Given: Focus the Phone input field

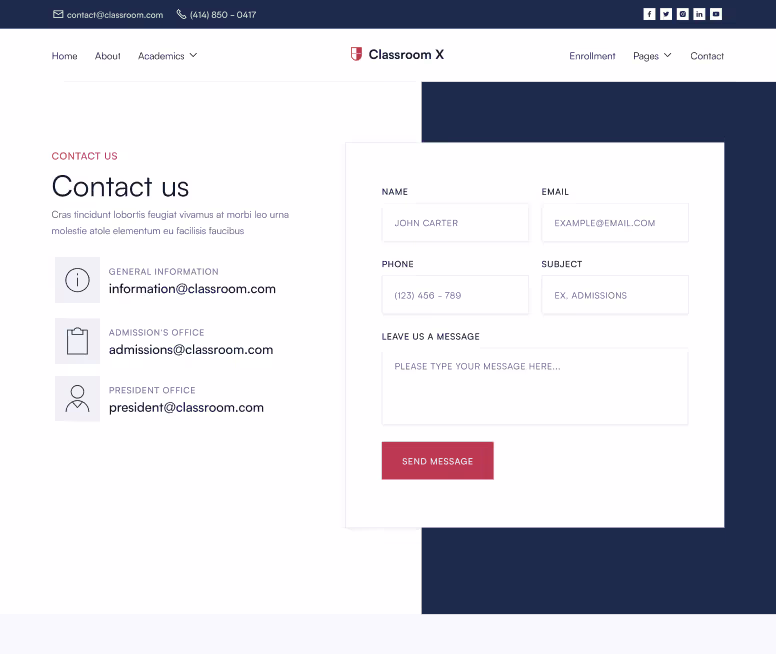Looking at the screenshot, I should pyautogui.click(x=455, y=295).
